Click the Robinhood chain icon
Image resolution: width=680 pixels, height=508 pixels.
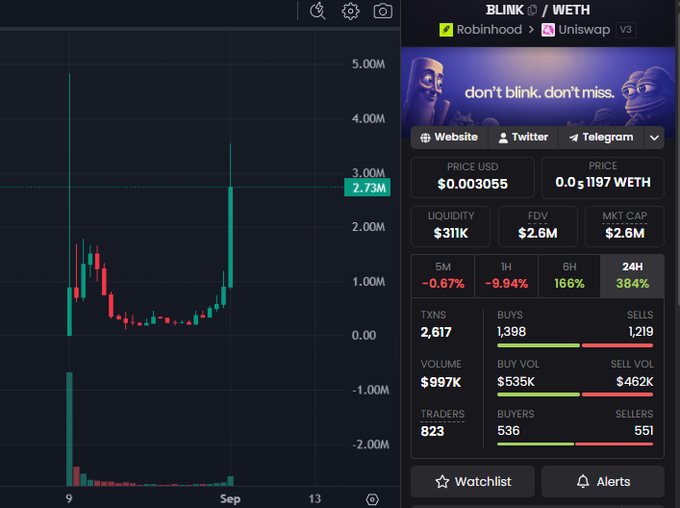point(446,29)
